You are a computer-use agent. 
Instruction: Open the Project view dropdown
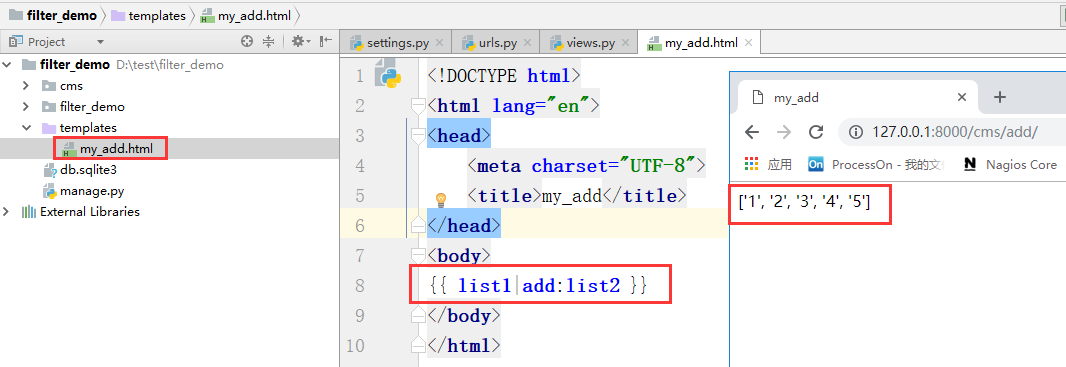pos(101,42)
